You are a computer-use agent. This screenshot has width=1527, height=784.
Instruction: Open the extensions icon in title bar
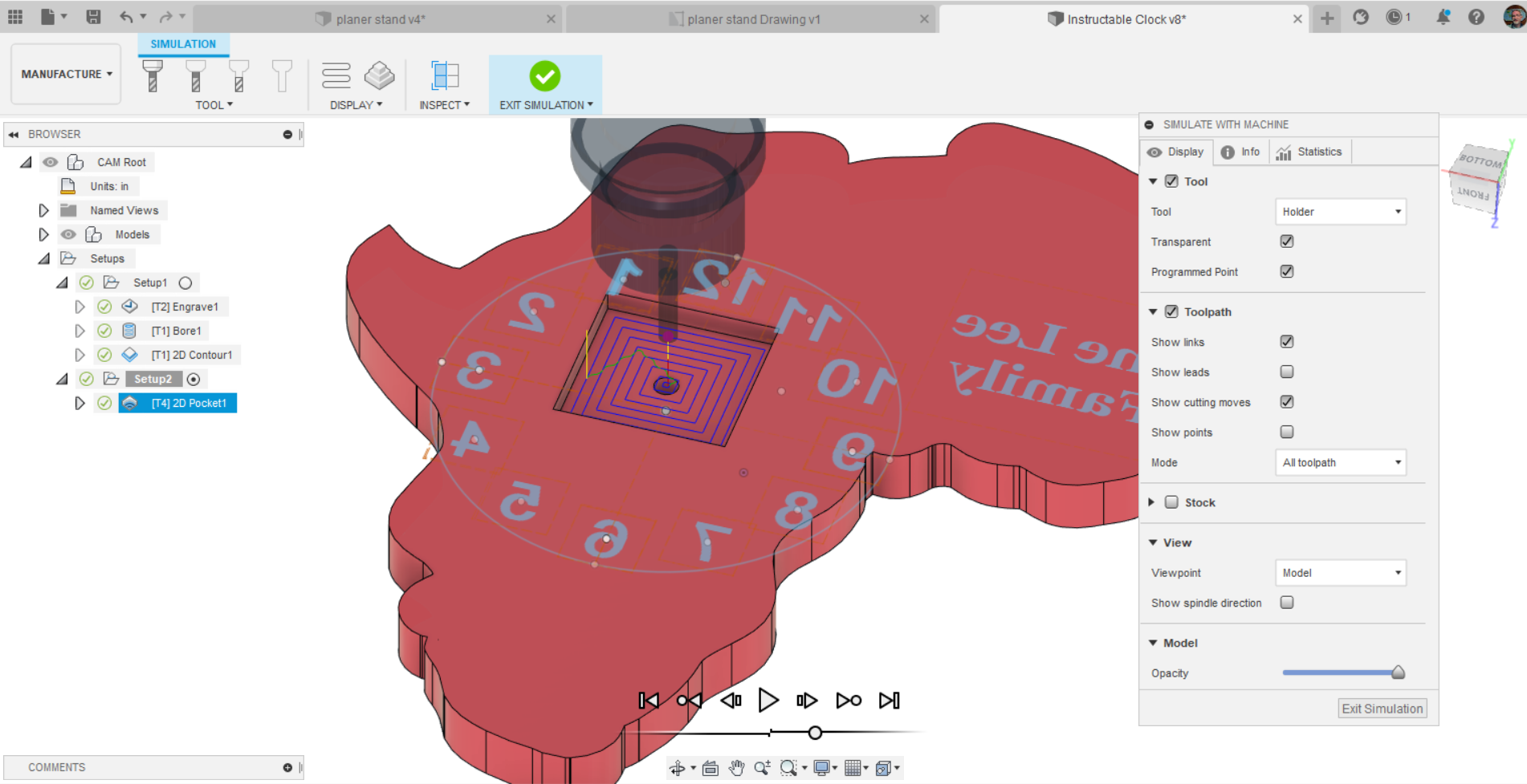point(1361,17)
